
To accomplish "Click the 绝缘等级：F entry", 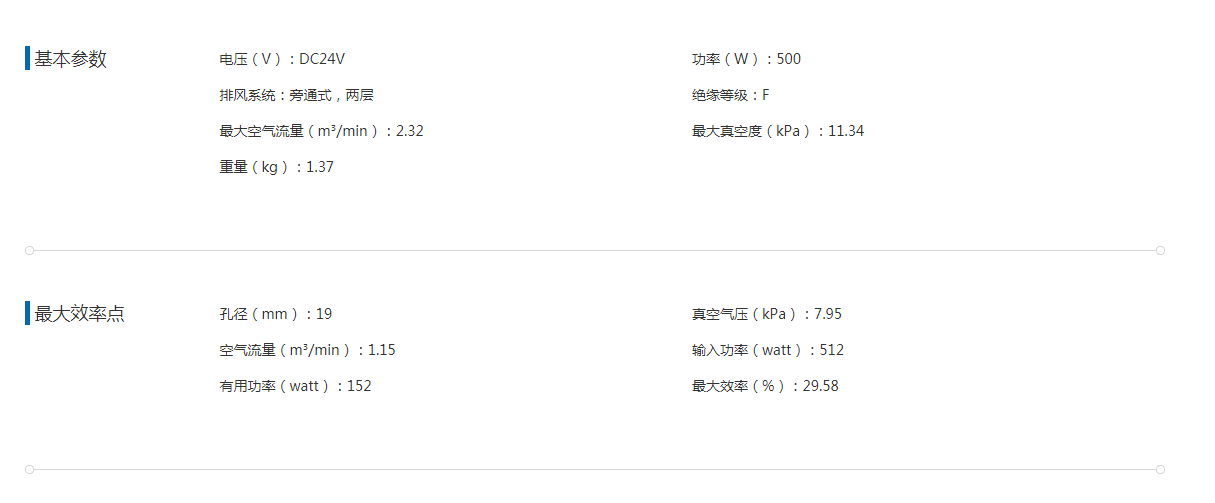I will (730, 95).
